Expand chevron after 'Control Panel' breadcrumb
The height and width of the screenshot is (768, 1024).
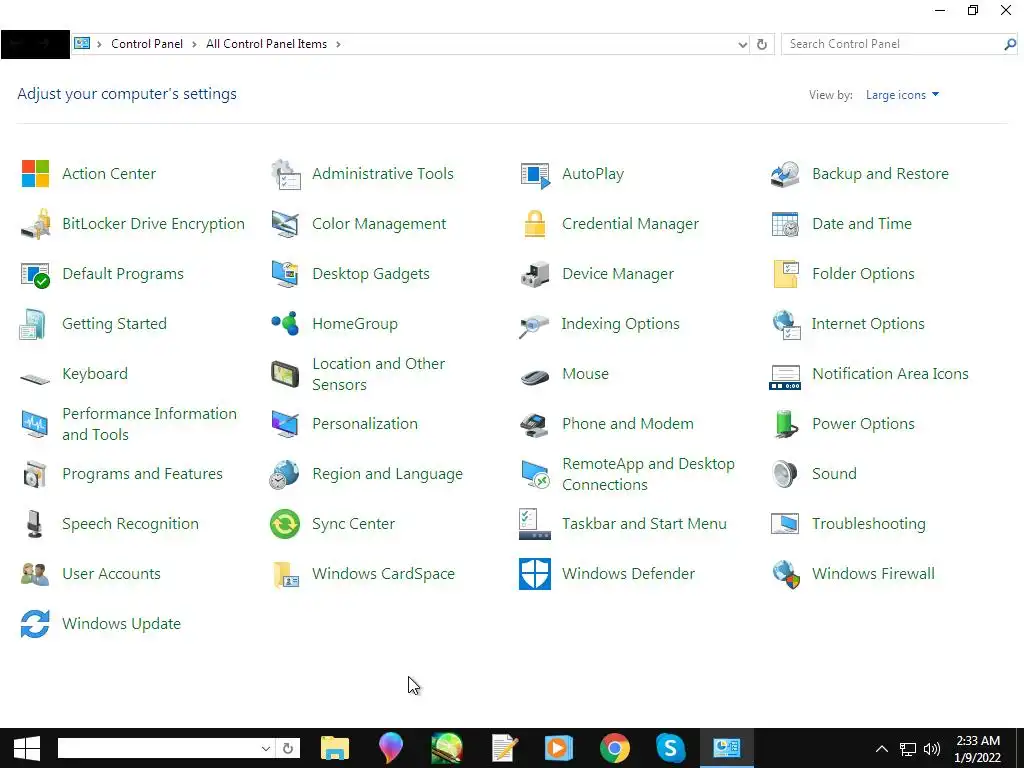[194, 44]
